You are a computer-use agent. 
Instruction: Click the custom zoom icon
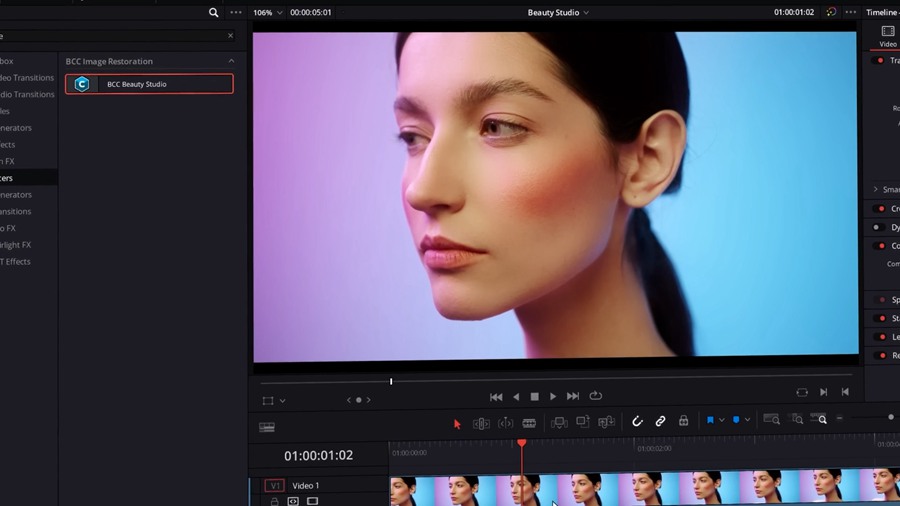(x=818, y=418)
